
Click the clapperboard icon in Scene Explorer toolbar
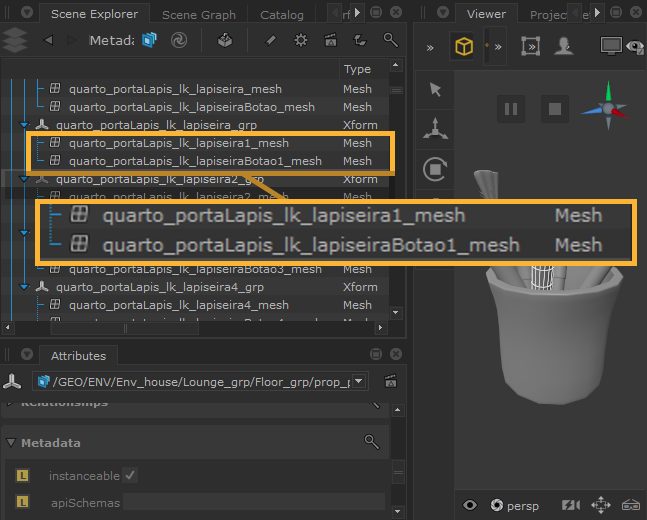330,41
